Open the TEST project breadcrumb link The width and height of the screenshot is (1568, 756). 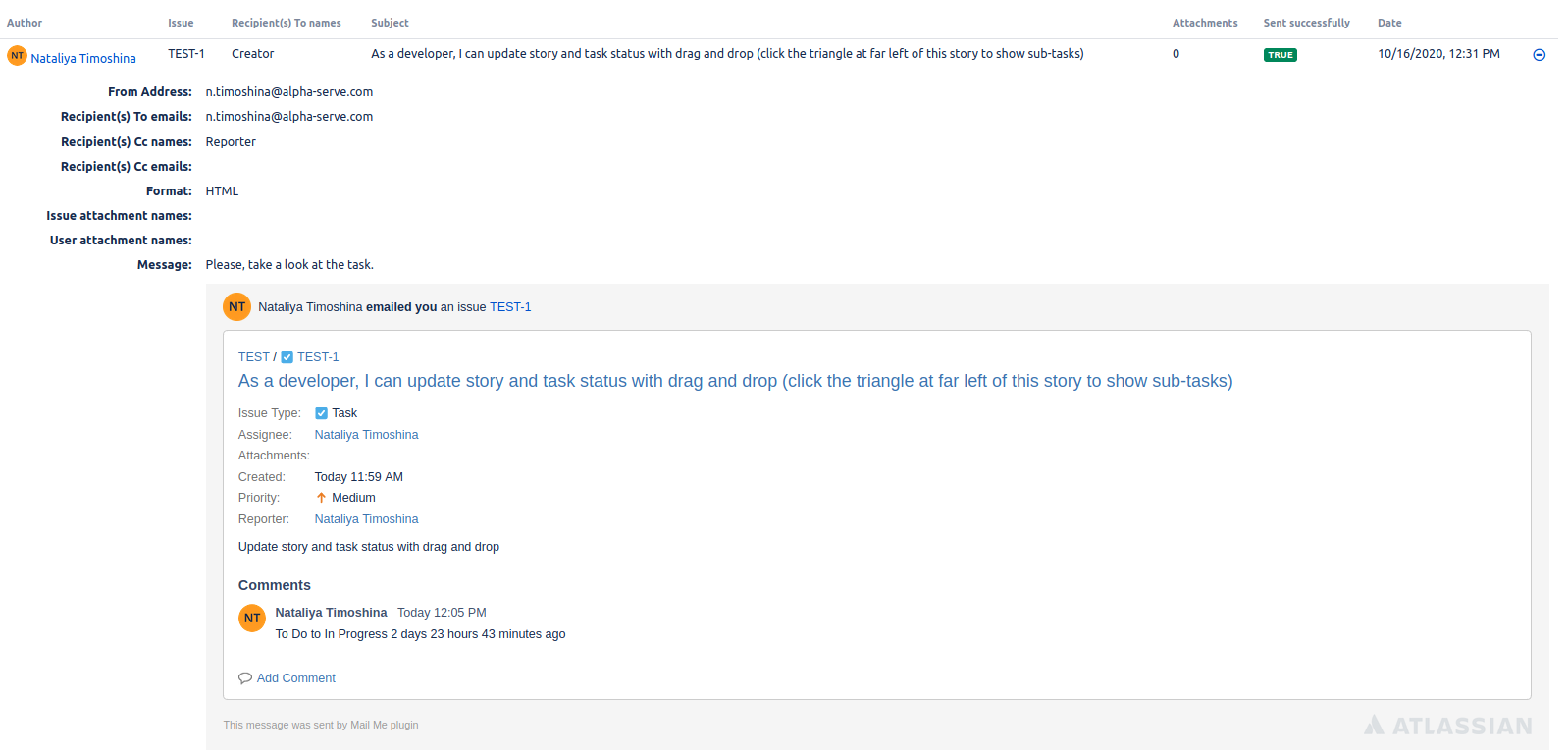(x=253, y=356)
